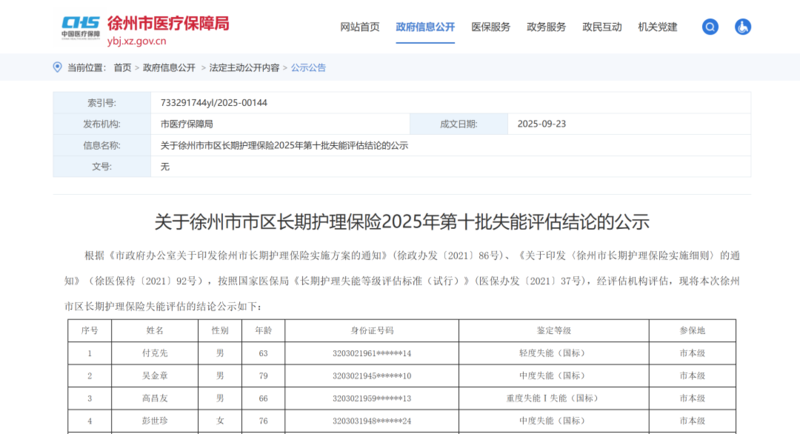This screenshot has width=800, height=434.
Task: Go to 政务服务 section
Action: click(x=546, y=27)
